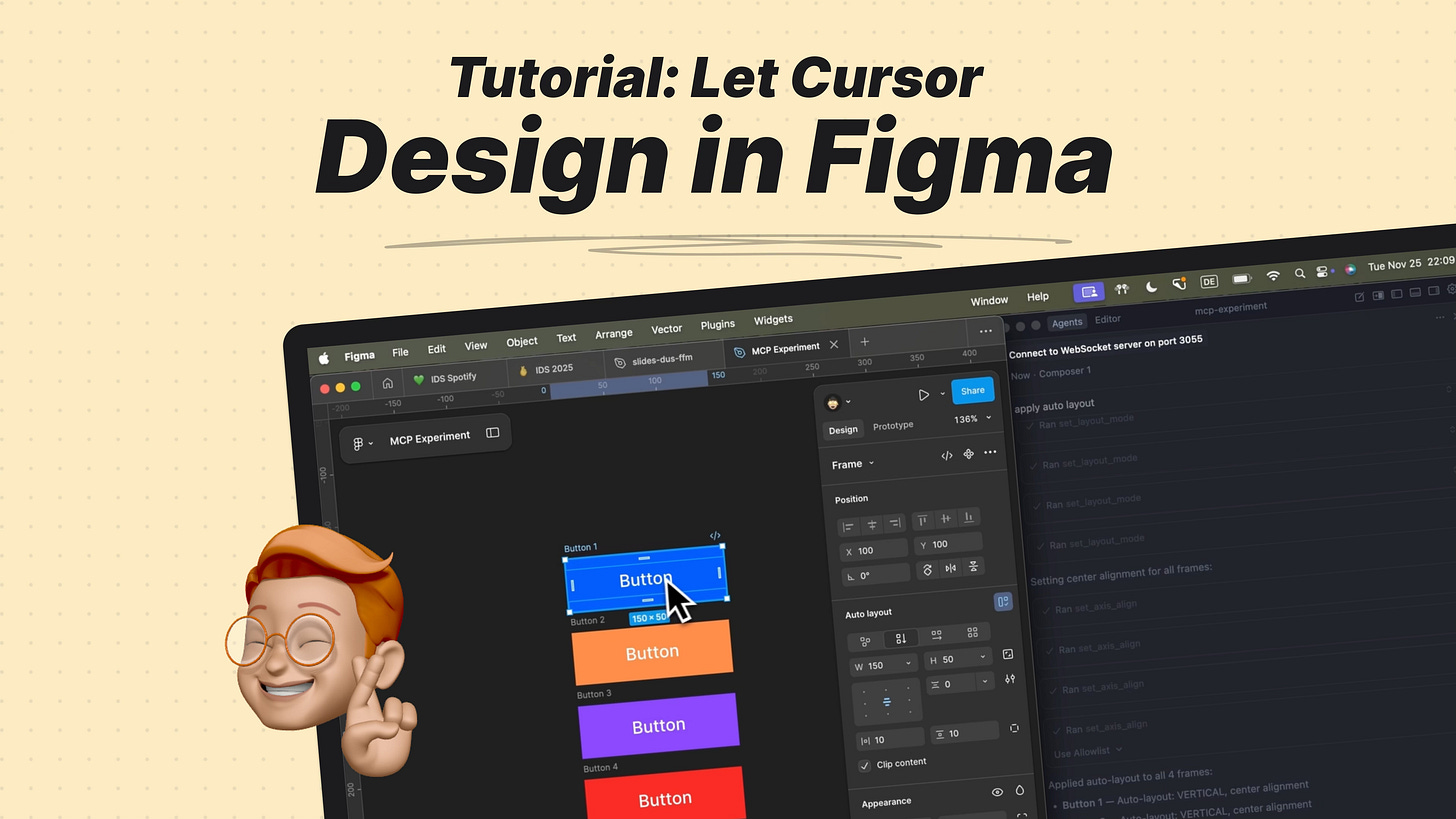Open Control Center in the menu bar
Screen dimensions: 1456x819
pos(1323,271)
